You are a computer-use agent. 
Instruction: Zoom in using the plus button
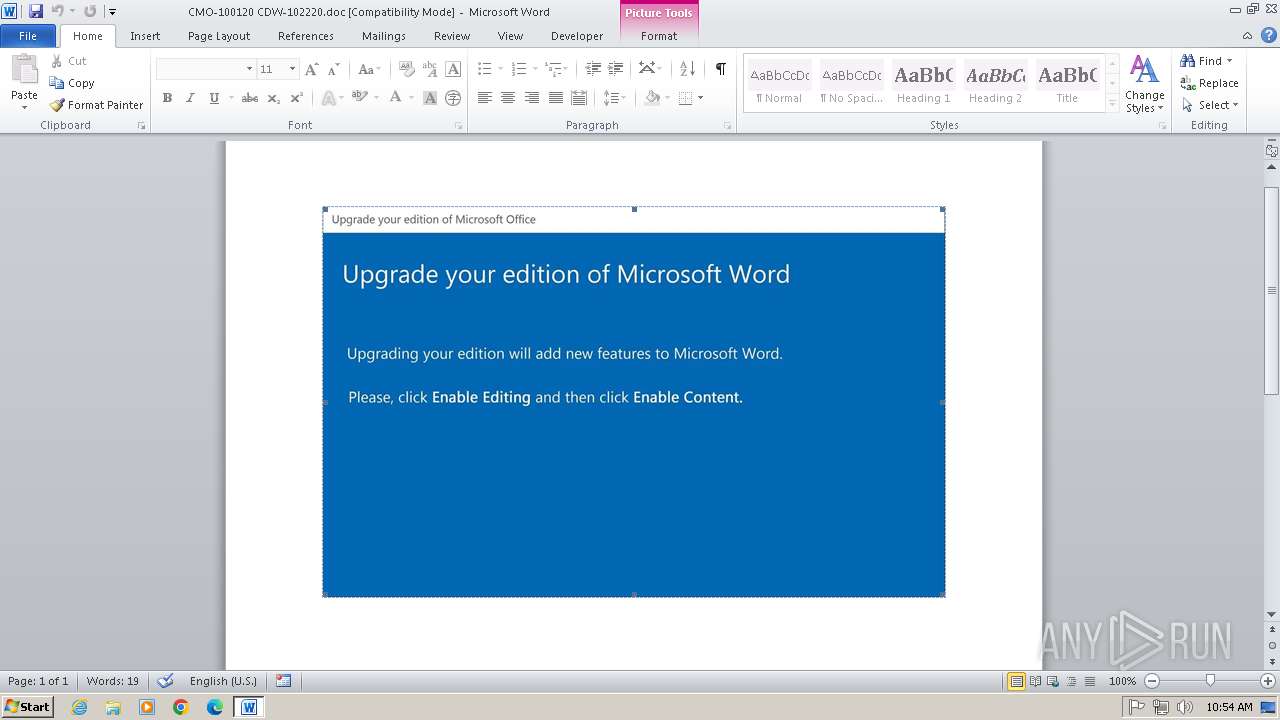[x=1268, y=681]
